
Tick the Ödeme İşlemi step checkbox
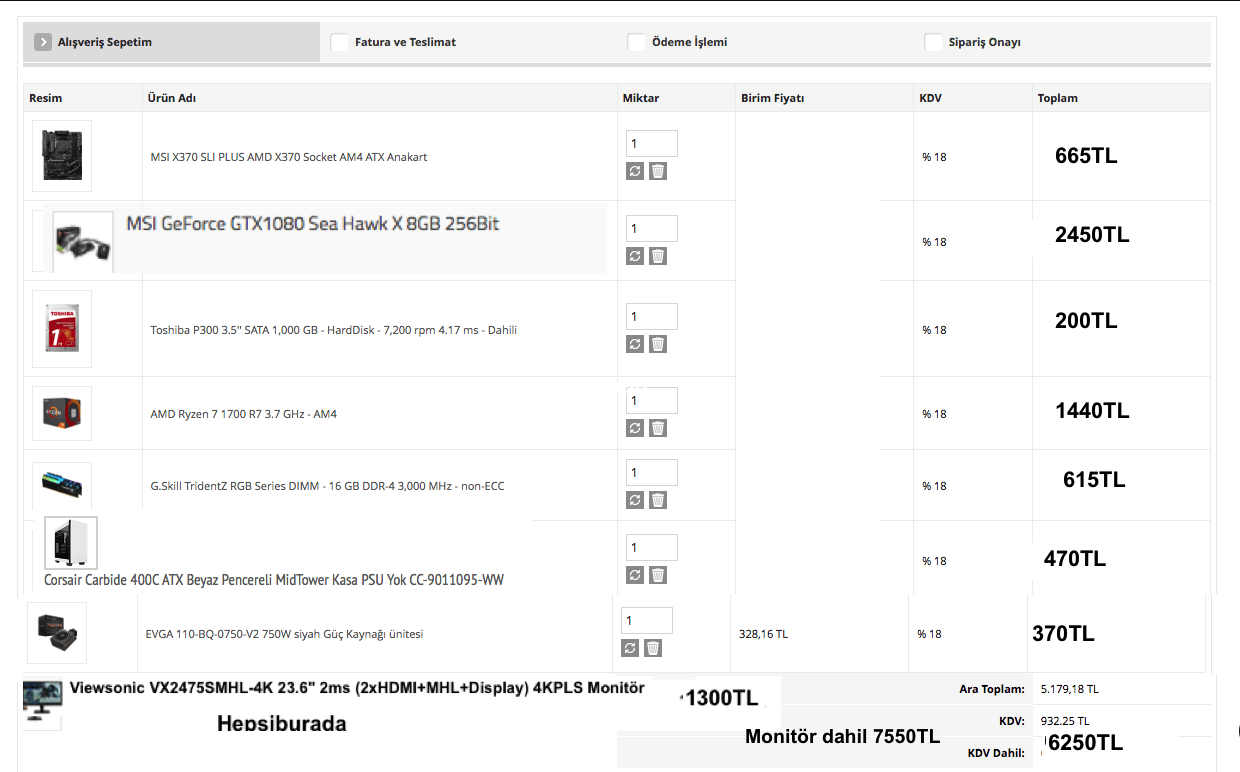coord(636,42)
